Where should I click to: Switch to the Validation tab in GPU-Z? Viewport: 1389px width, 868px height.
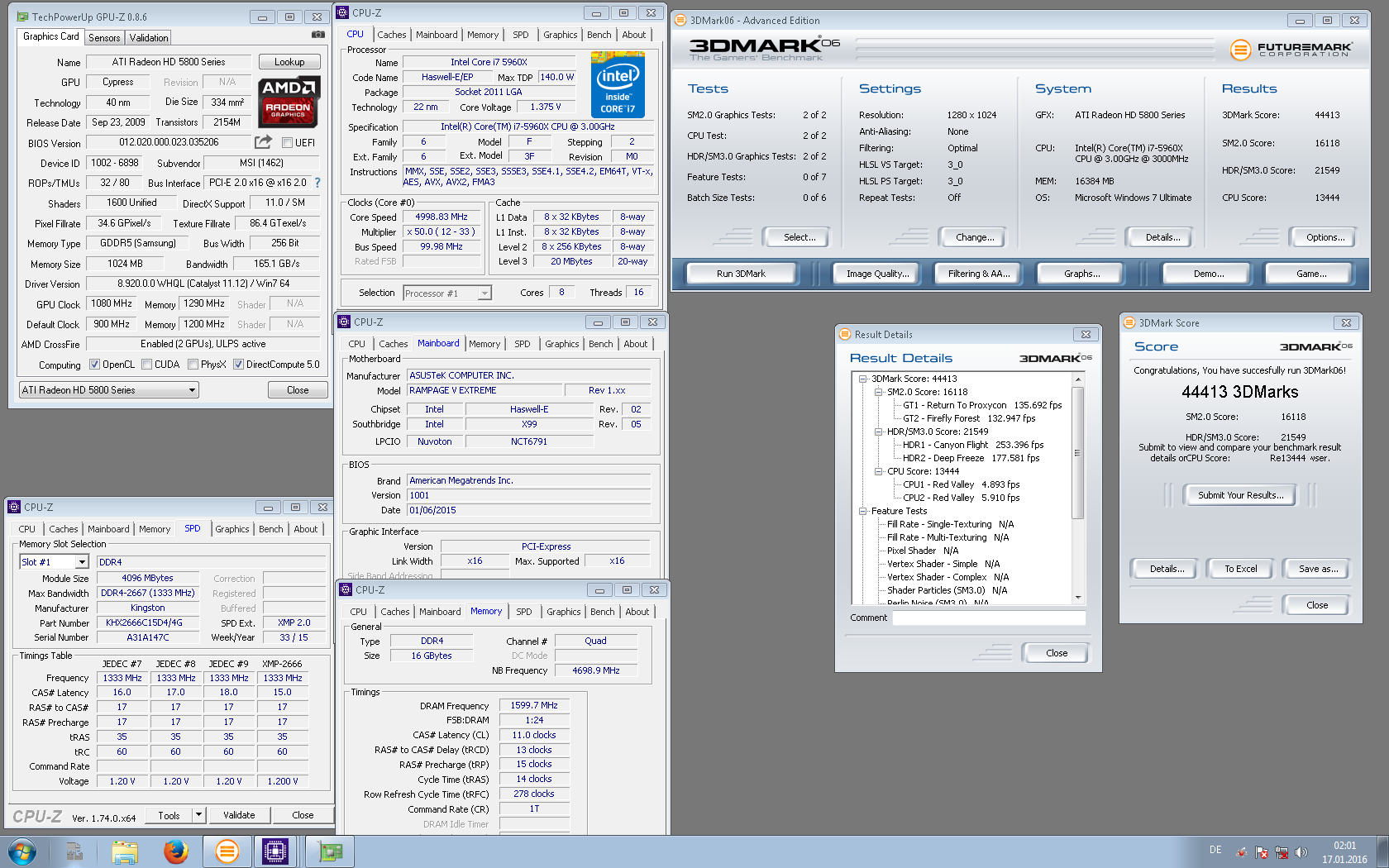tap(149, 38)
